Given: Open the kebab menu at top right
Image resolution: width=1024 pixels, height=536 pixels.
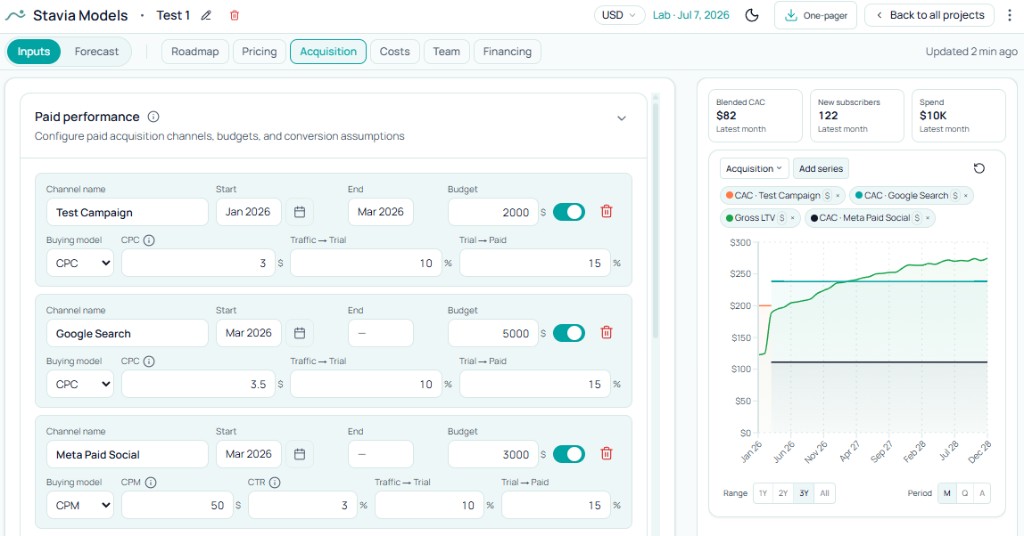Looking at the screenshot, I should point(1010,15).
